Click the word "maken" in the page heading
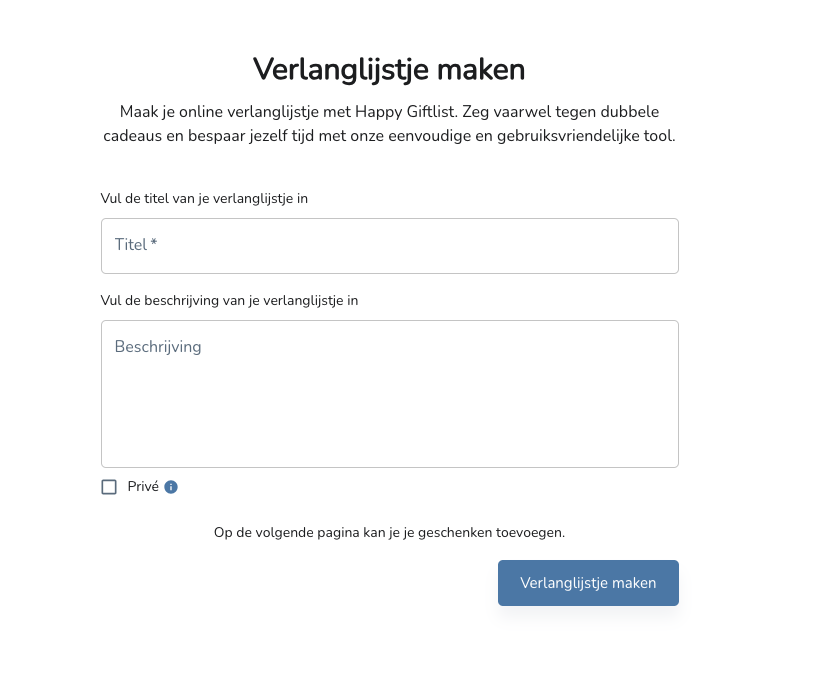Screen dimensions: 826x698 click(486, 70)
